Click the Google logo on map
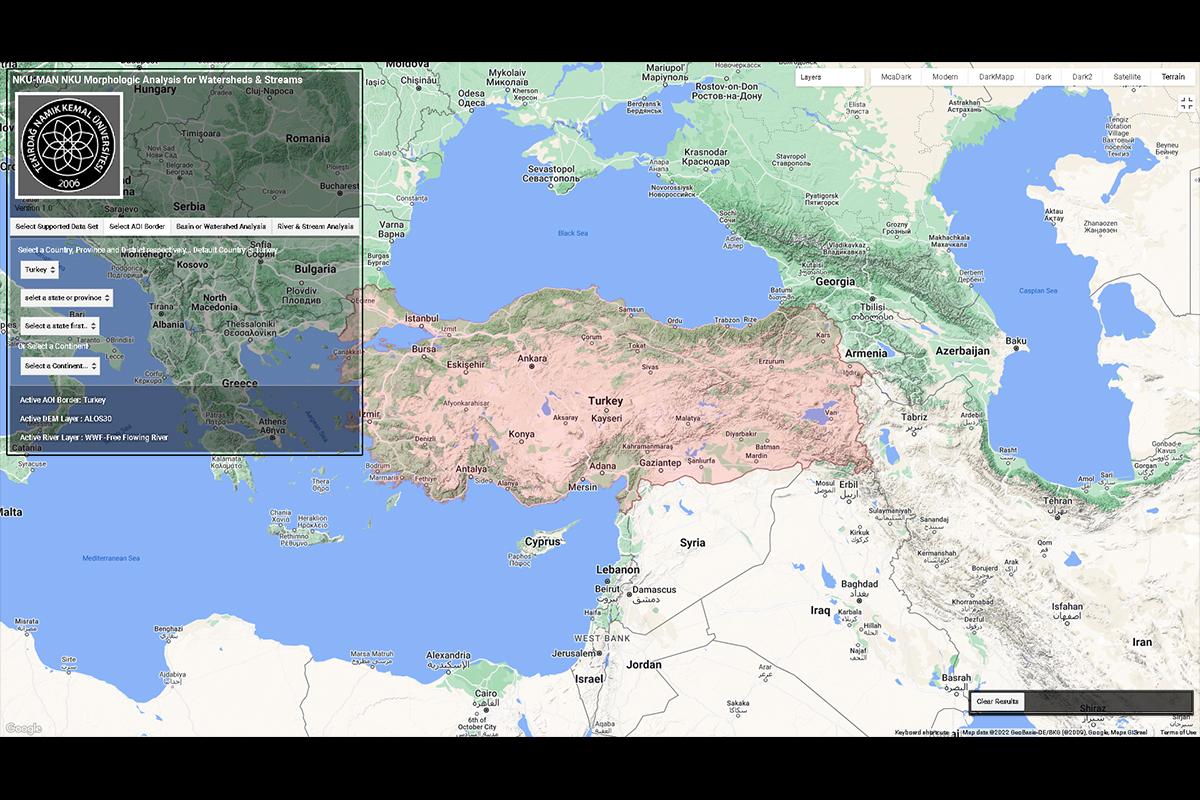Image resolution: width=1200 pixels, height=800 pixels. click(x=23, y=728)
